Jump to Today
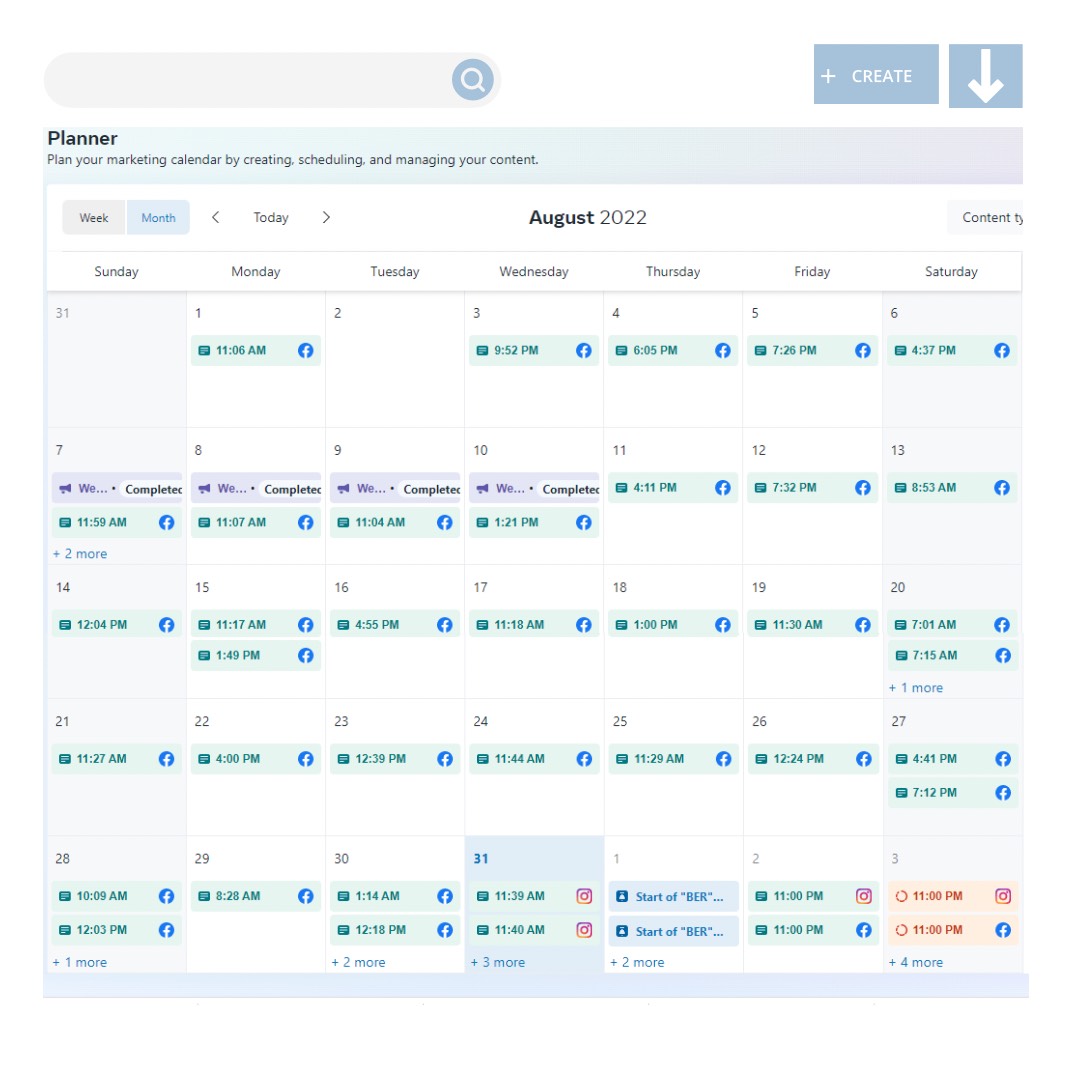 (271, 218)
